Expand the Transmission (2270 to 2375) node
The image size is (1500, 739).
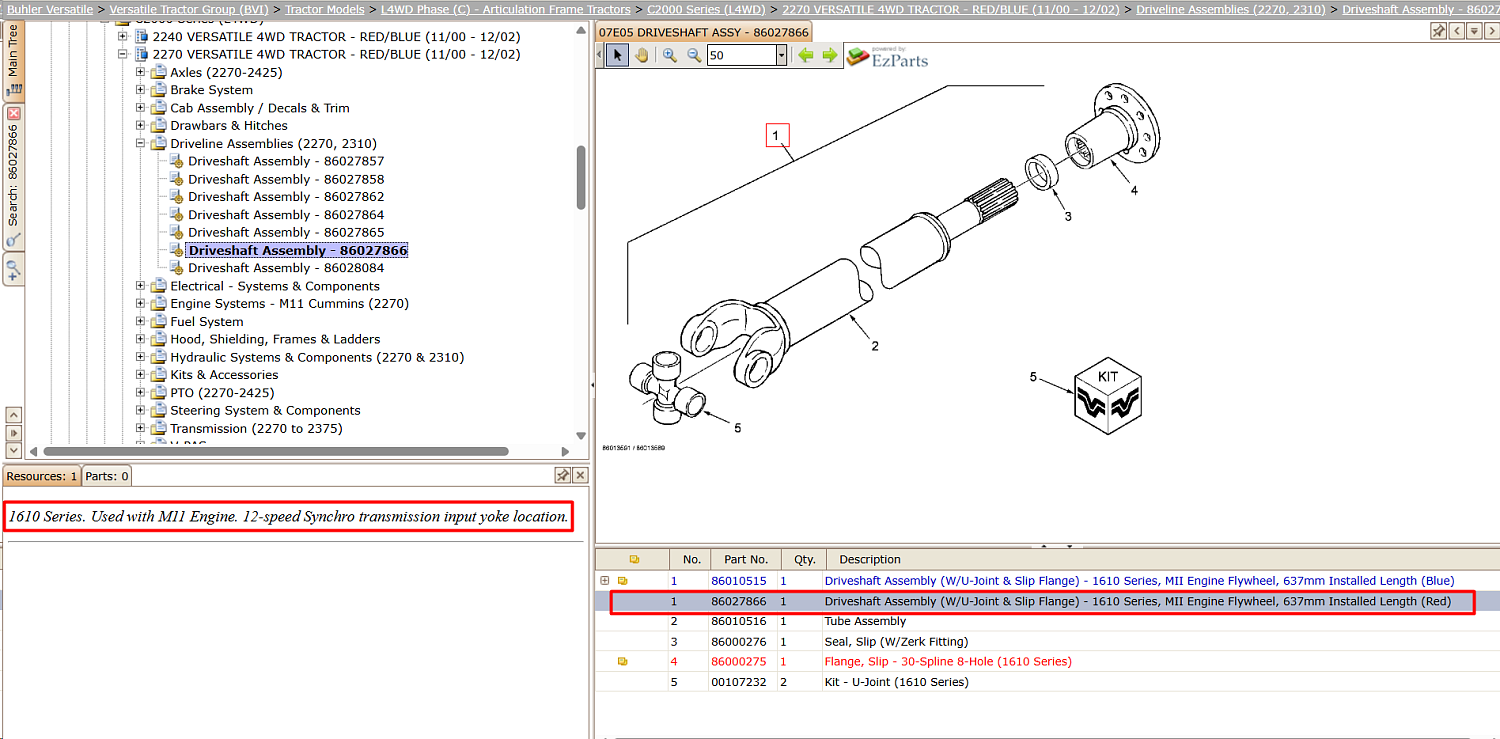(141, 428)
